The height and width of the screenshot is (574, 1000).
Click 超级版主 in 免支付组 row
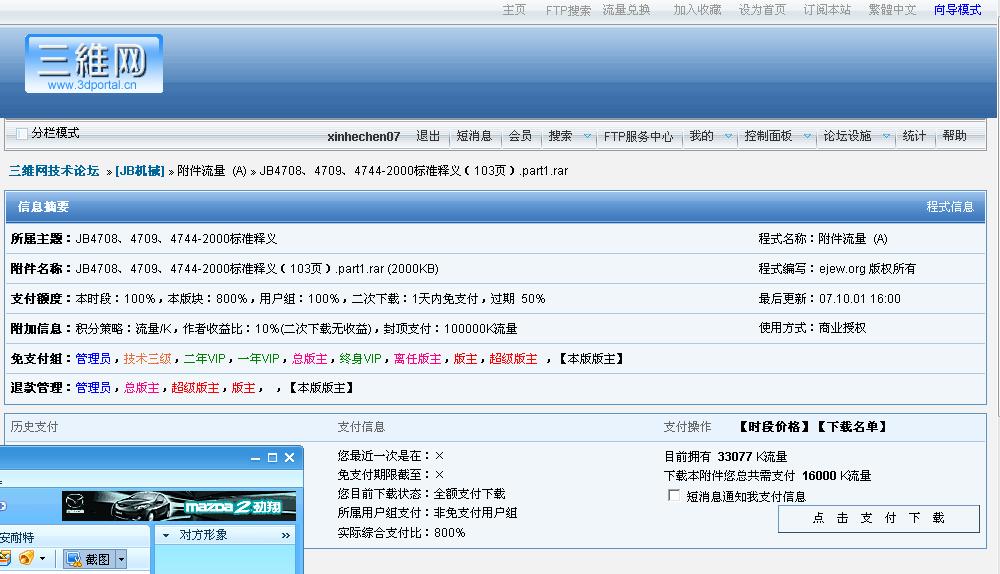(513, 358)
